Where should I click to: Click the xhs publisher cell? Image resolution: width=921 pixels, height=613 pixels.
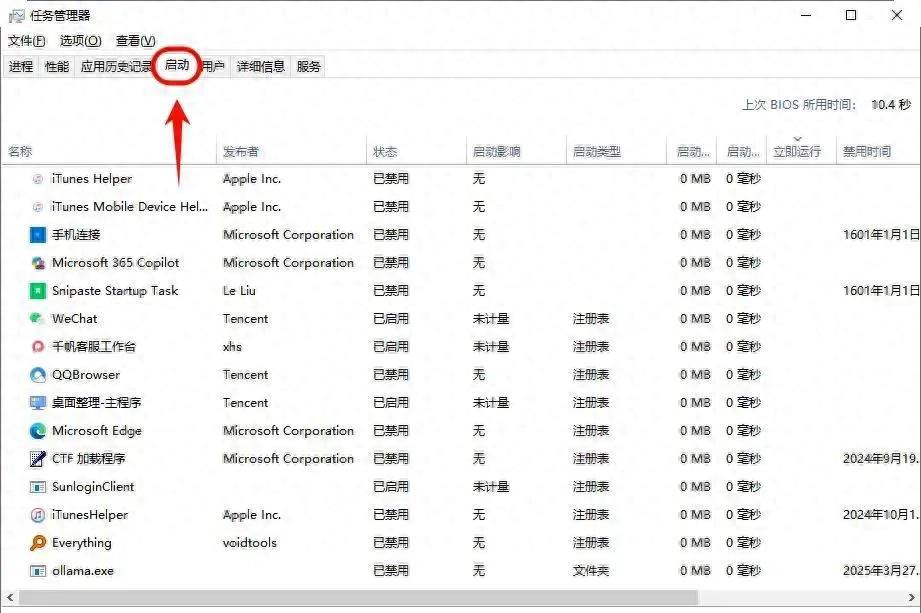[x=232, y=346]
